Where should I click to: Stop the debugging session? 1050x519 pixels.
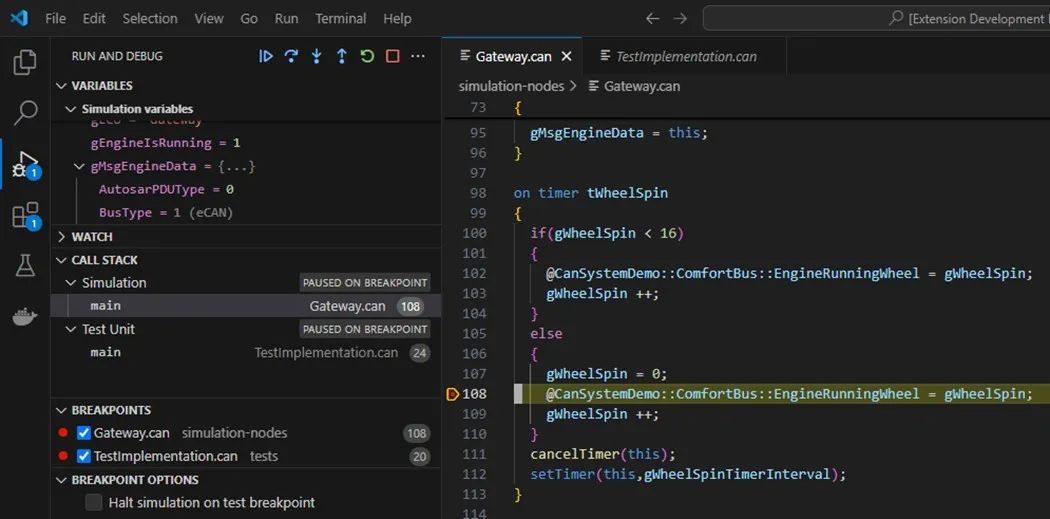click(392, 56)
